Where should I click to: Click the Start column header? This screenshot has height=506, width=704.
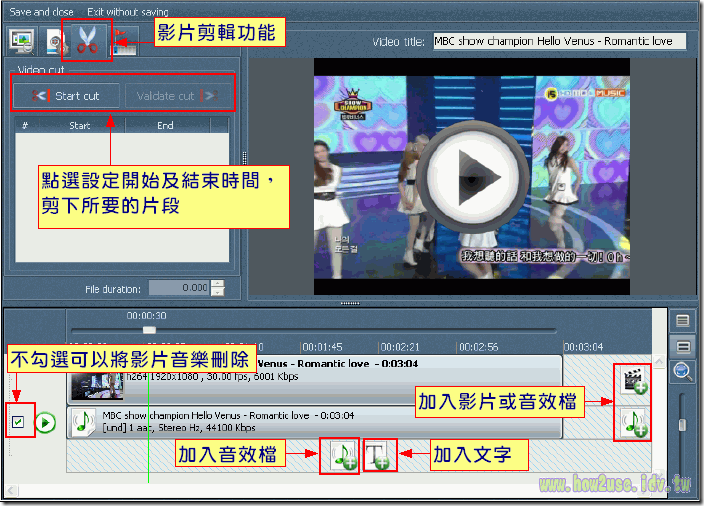coord(80,125)
